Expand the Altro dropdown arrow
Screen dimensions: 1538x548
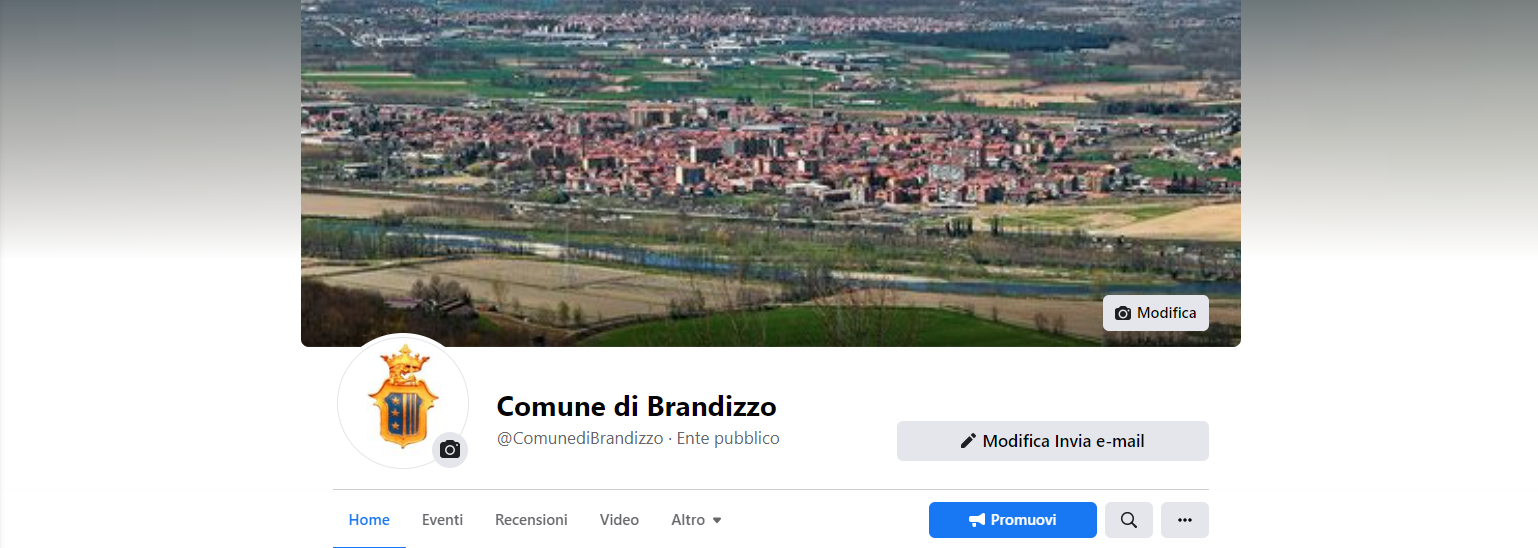[x=717, y=521]
